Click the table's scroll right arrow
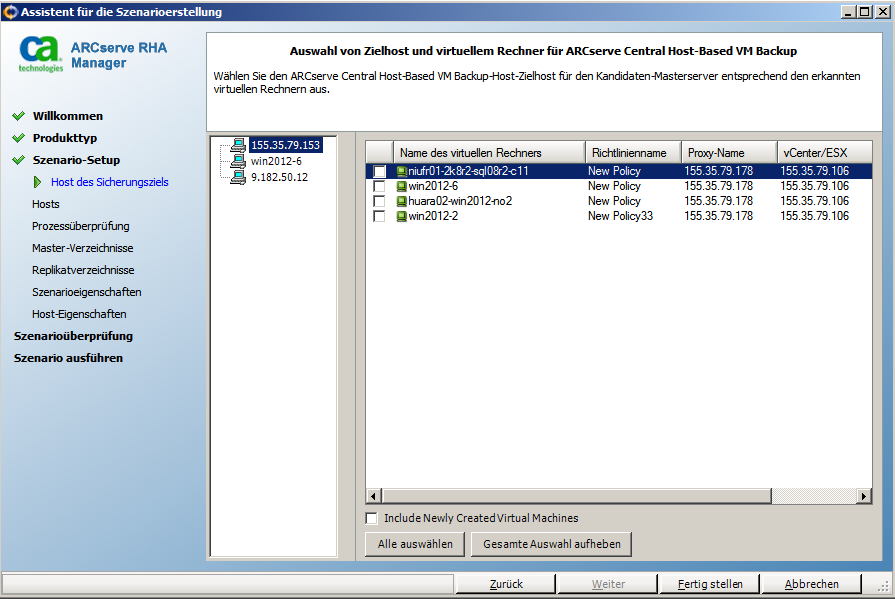Screen dimensions: 895x599 pyautogui.click(x=864, y=496)
